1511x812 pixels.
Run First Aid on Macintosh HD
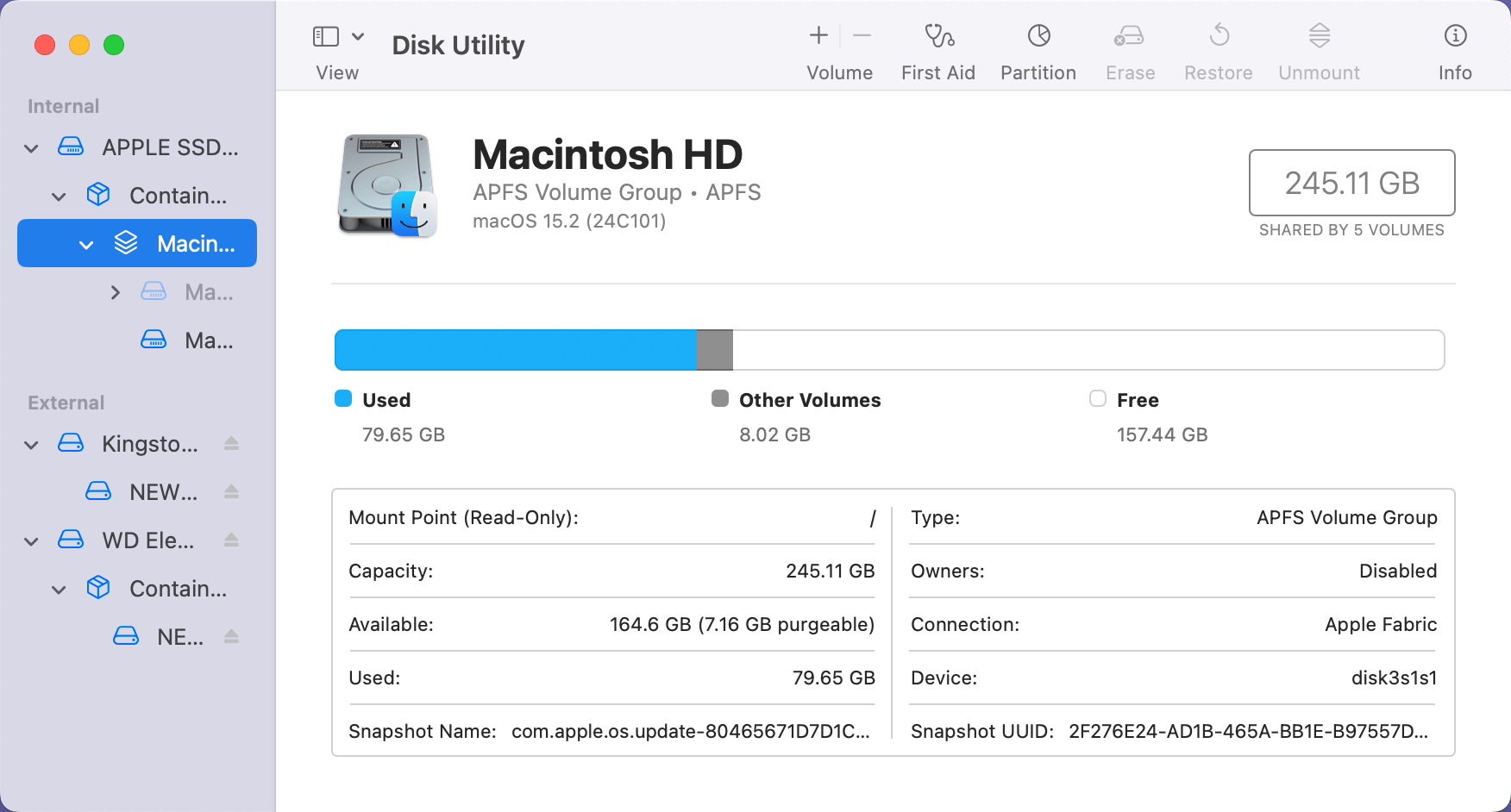point(937,47)
